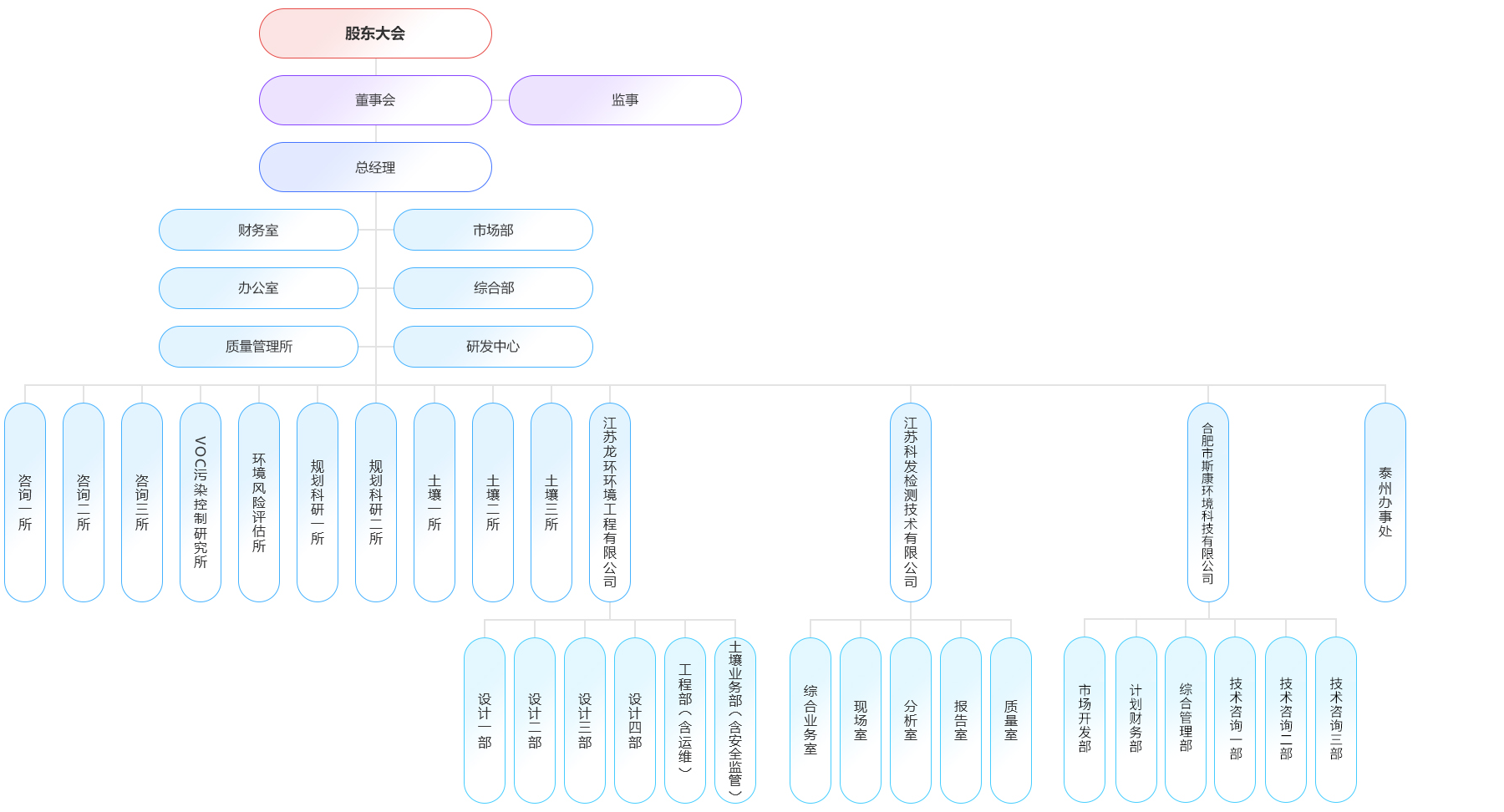Image resolution: width=1504 pixels, height=812 pixels.
Task: Open the 研发中心 node
Action: [x=493, y=347]
